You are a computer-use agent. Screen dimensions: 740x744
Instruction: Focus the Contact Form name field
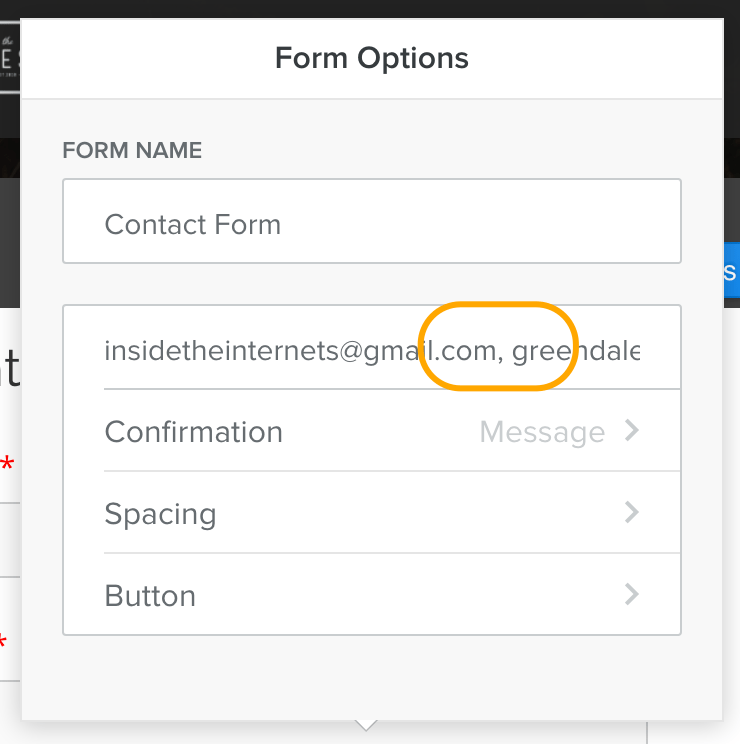point(372,221)
